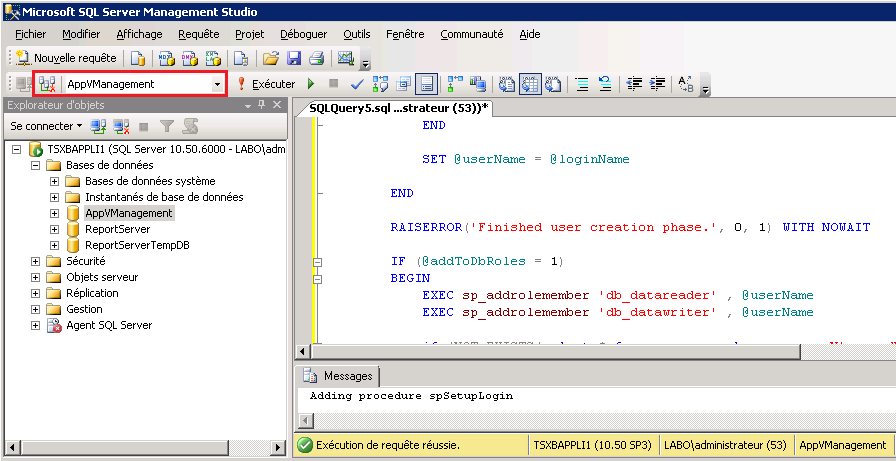896x461 pixels.
Task: Open the Fichier menu
Action: [31, 34]
